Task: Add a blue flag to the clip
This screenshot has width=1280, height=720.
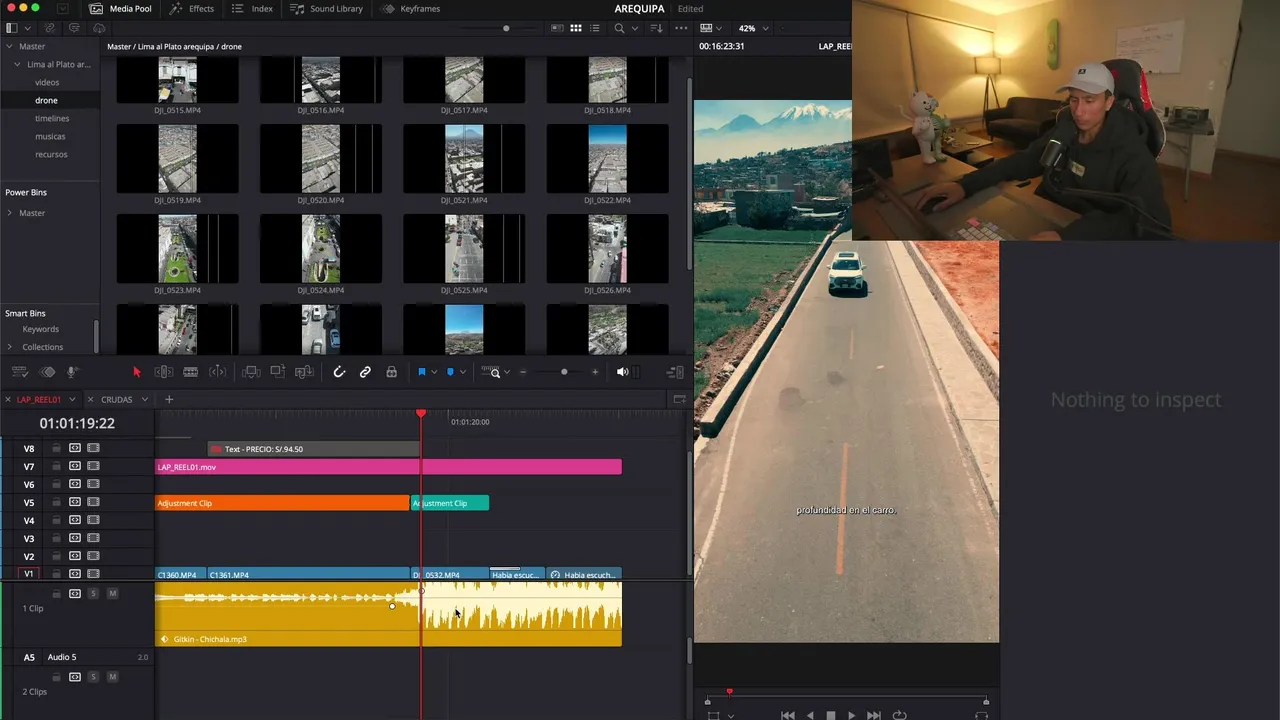Action: click(421, 372)
